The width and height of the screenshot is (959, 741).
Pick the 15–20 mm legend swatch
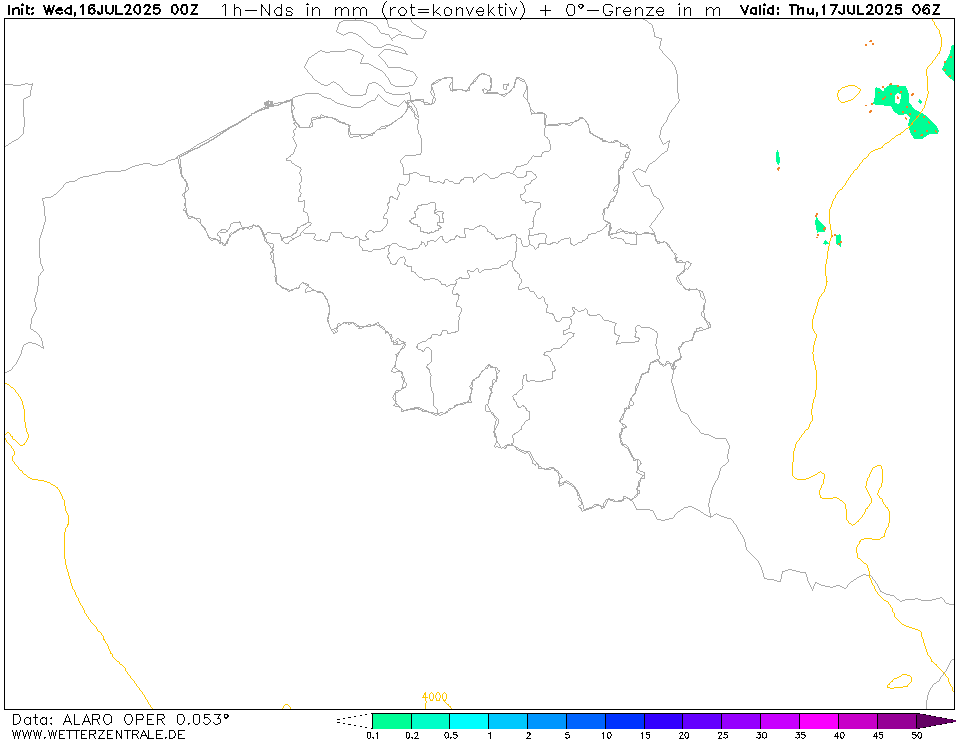(664, 721)
